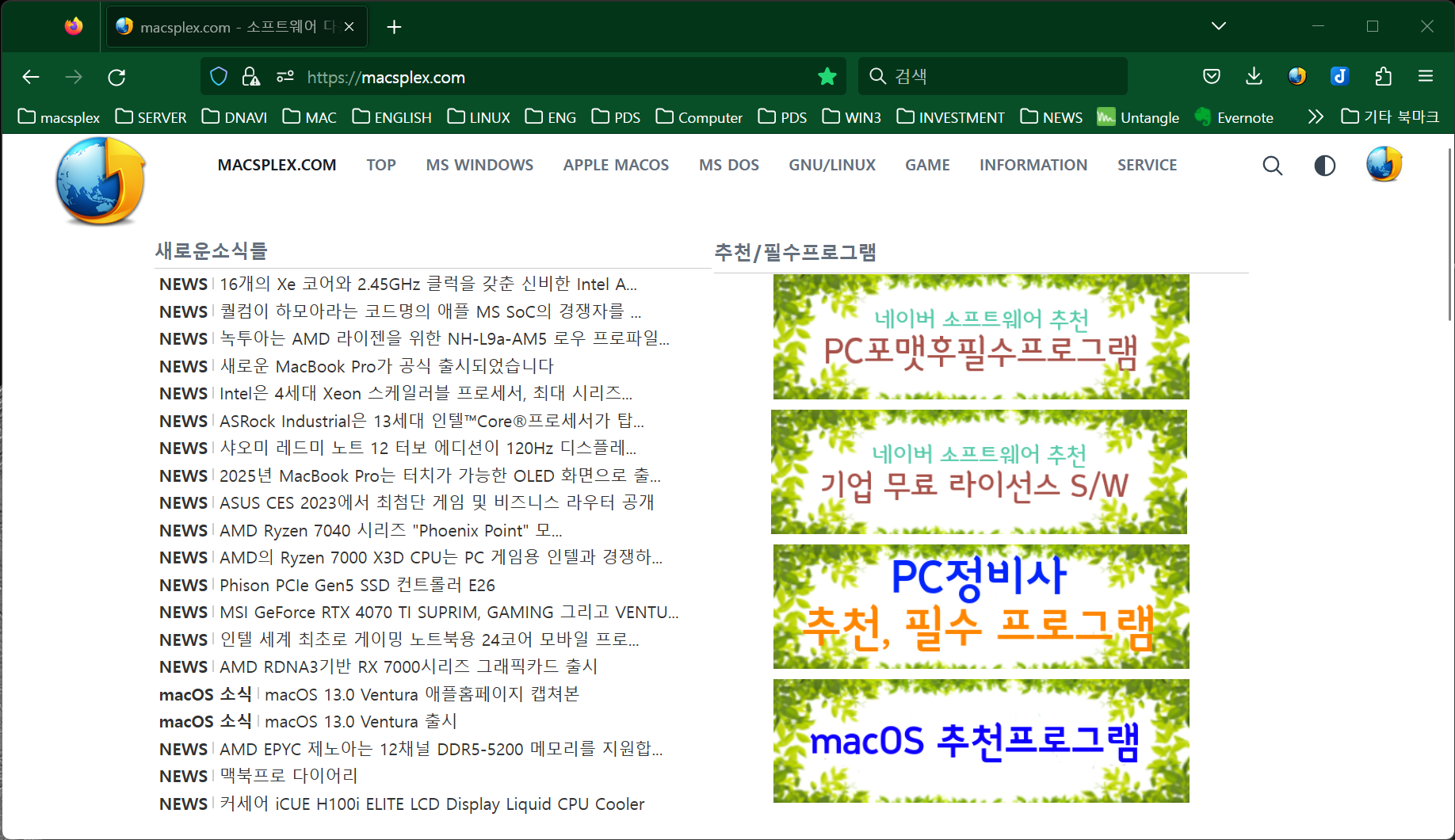The height and width of the screenshot is (840, 1455).
Task: Open the 16개의 Xe 코어 Intel article
Action: point(428,284)
